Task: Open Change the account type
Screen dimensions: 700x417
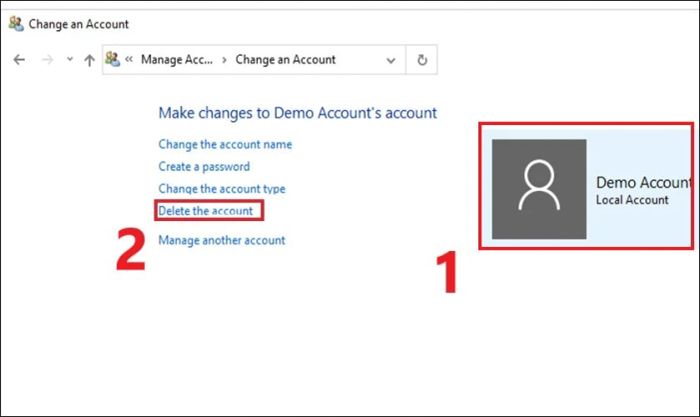Action: (x=222, y=188)
